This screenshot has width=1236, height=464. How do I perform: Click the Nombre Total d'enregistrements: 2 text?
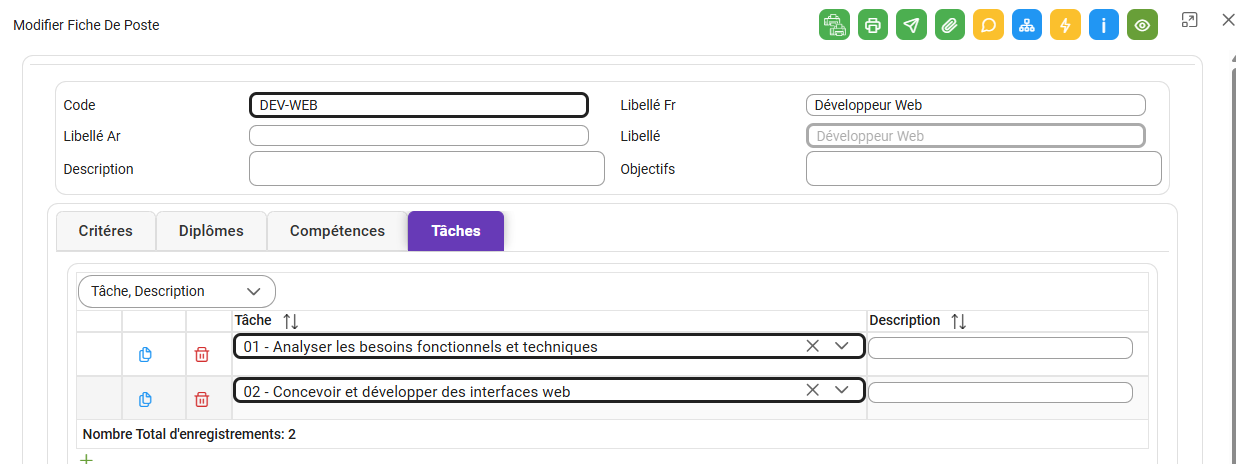coord(189,434)
